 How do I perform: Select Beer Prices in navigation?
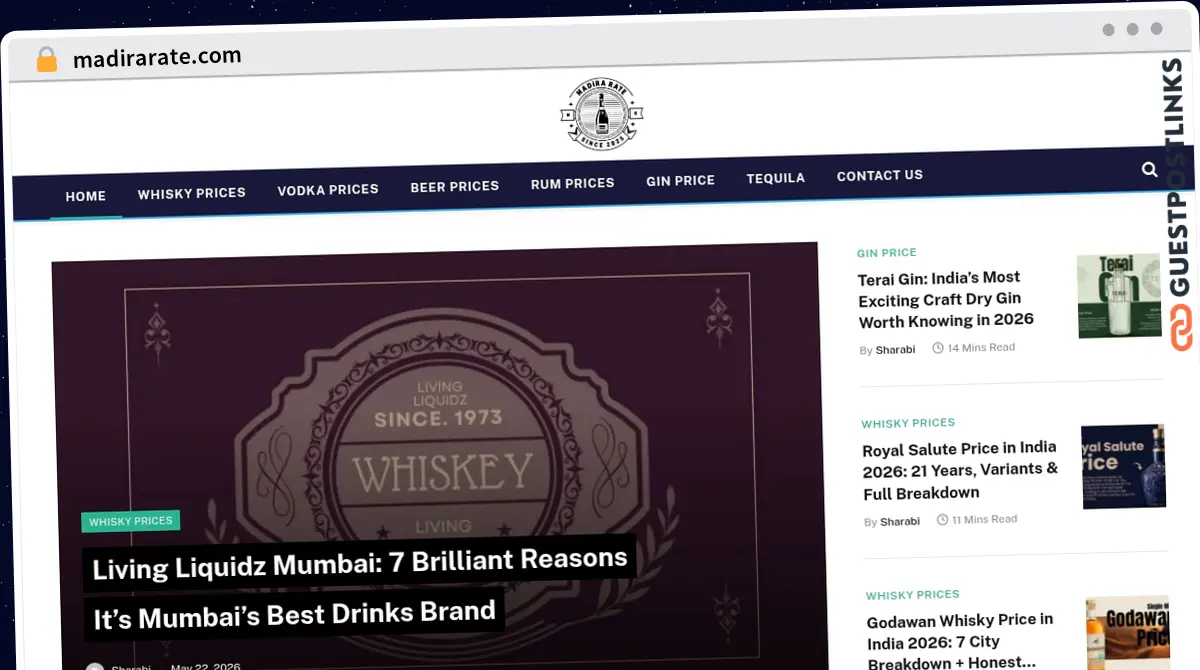455,186
